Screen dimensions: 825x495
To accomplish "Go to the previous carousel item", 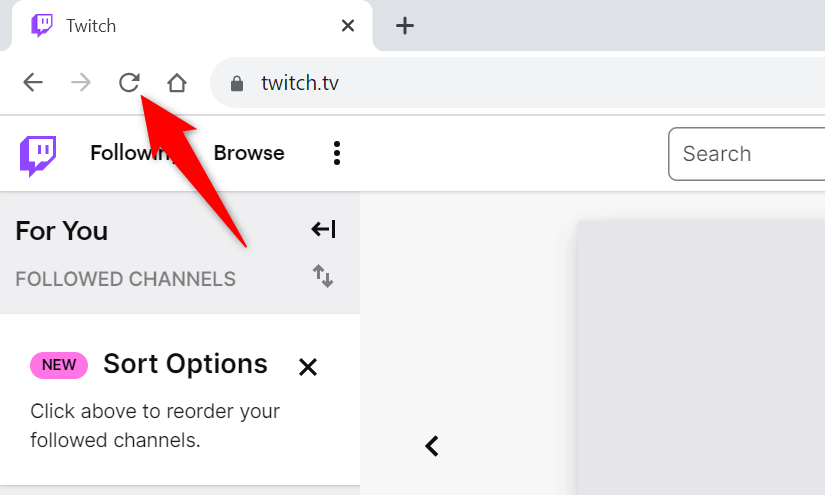I will point(432,446).
